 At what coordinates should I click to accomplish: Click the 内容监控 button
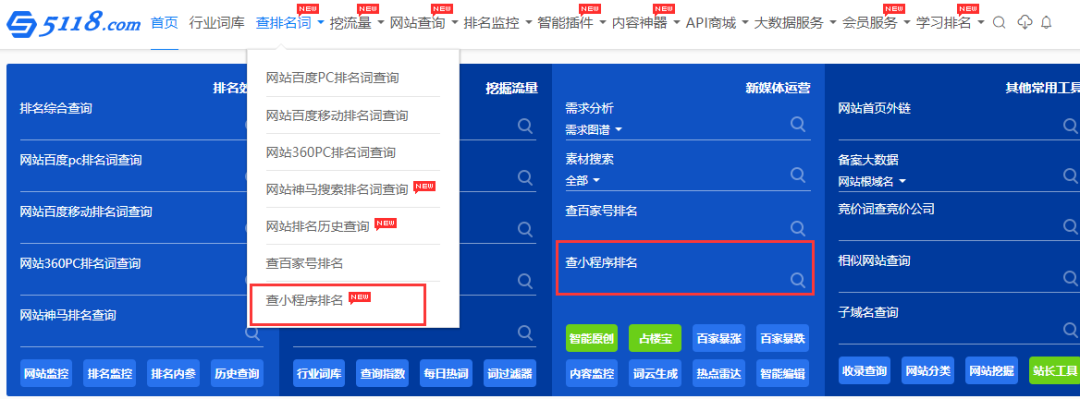tap(592, 374)
